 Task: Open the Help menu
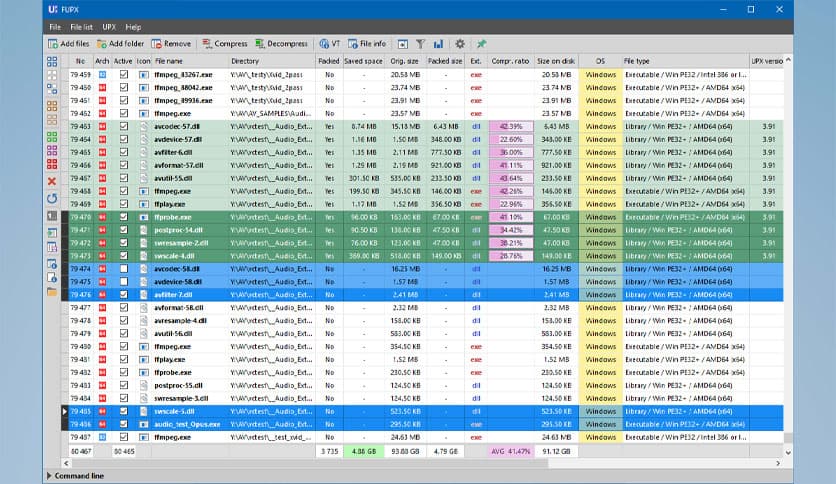(133, 27)
